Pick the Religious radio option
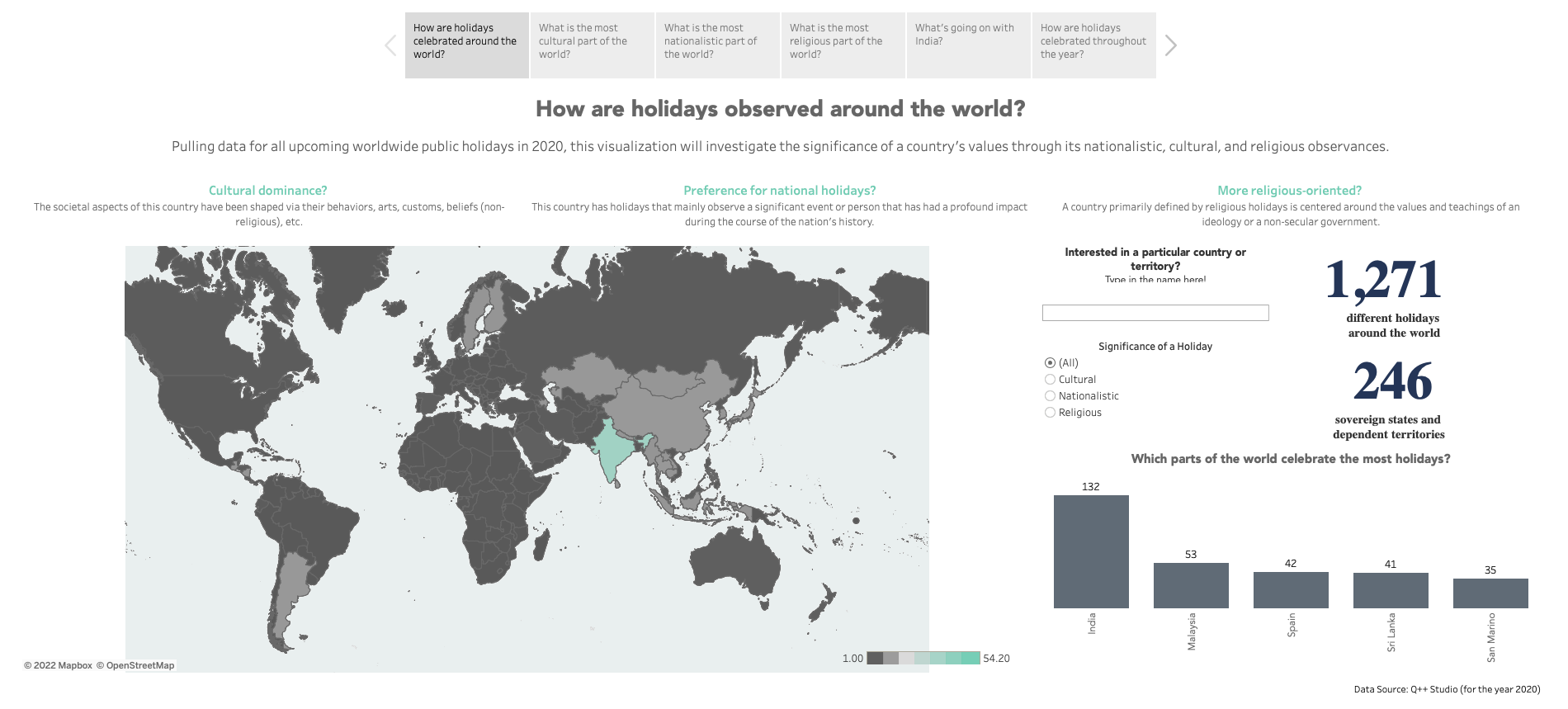Screen dimensions: 1568x709 click(1050, 412)
